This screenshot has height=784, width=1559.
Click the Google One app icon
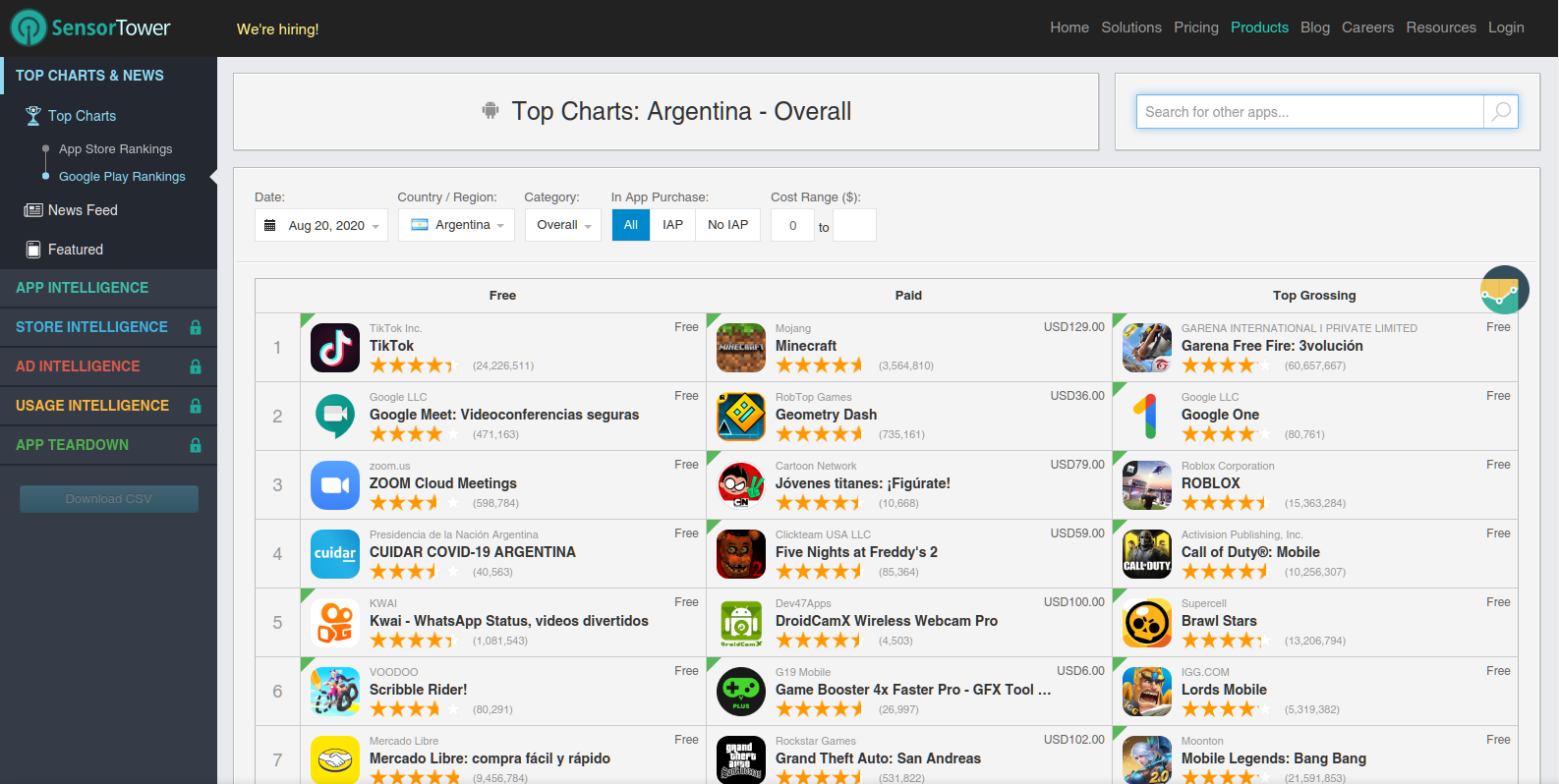click(x=1147, y=417)
